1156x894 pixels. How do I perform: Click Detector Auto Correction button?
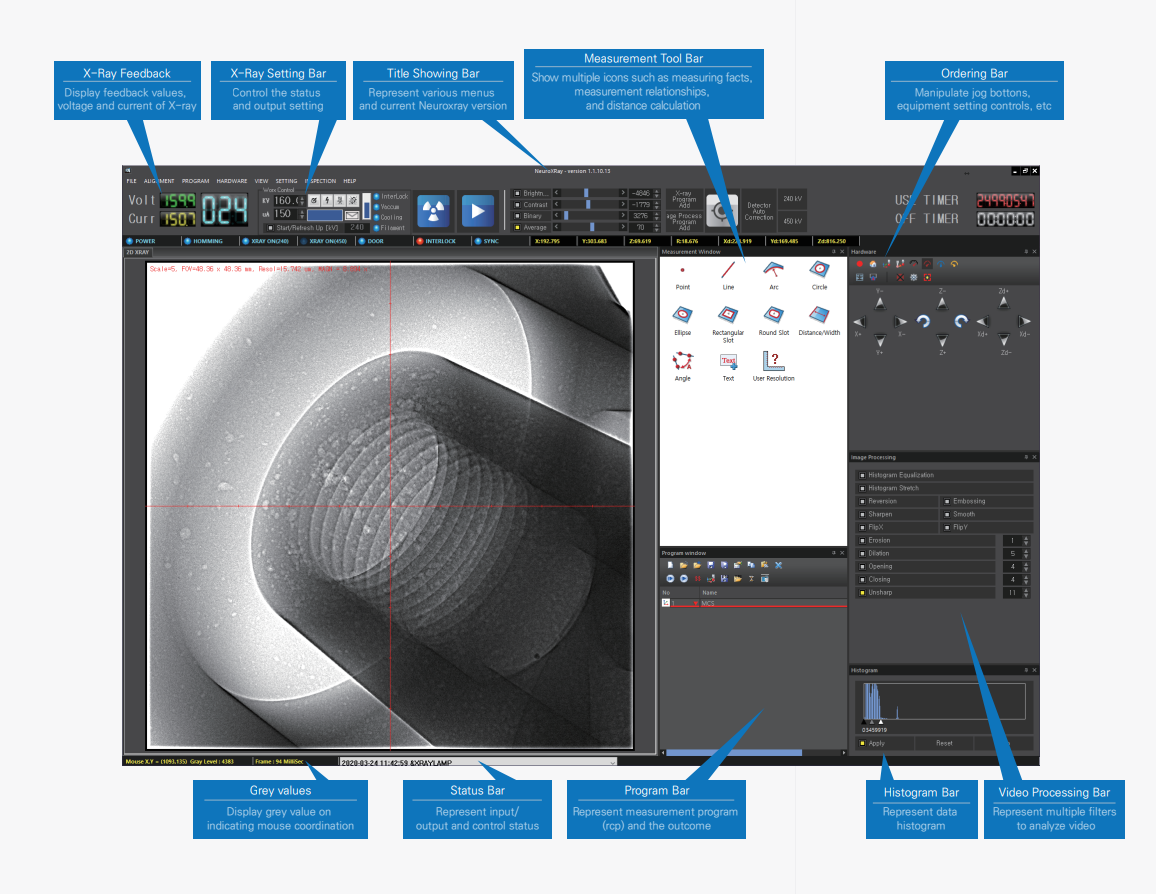click(759, 211)
